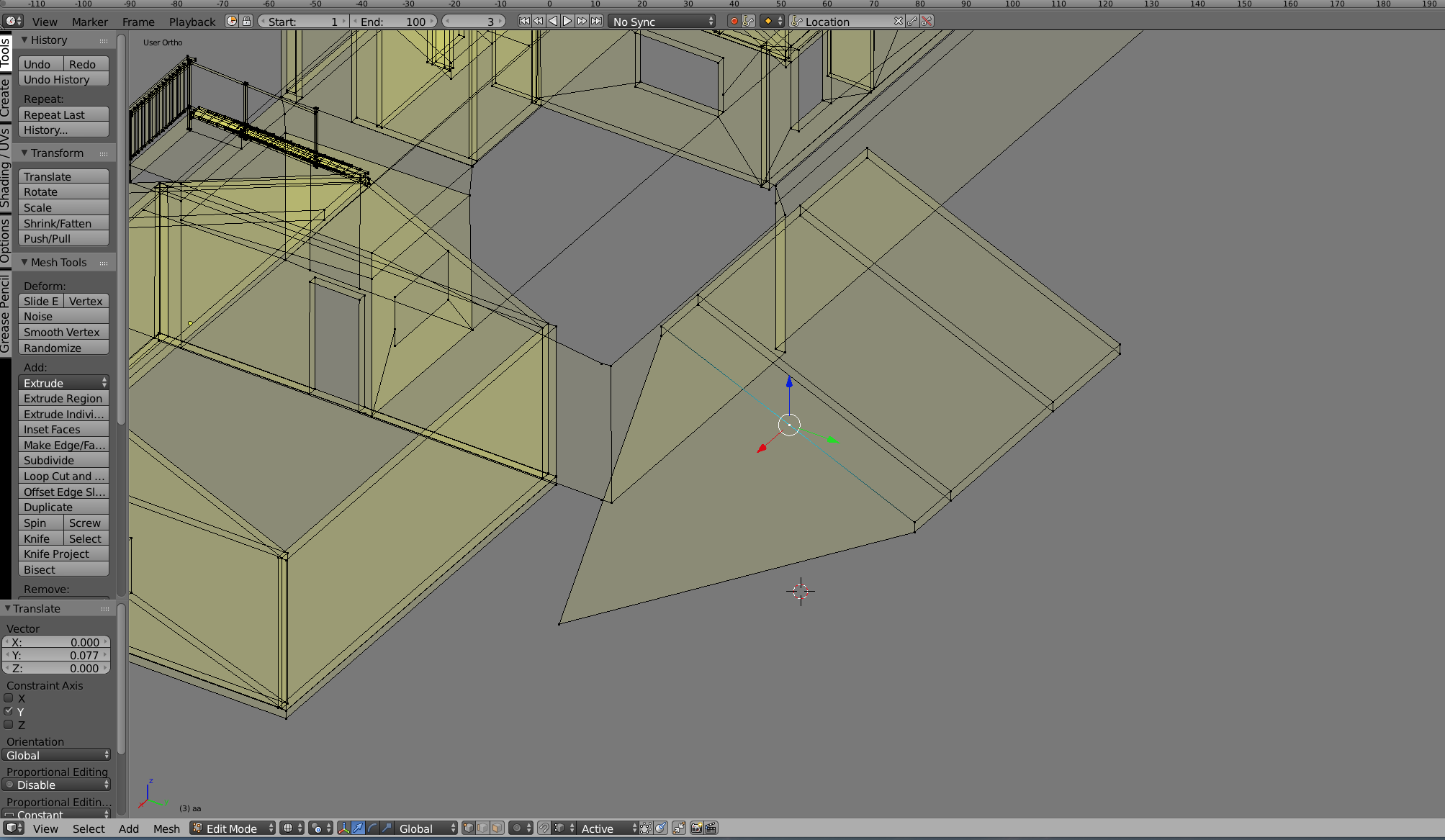Viewport: 1445px width, 840px height.
Task: Switch to the Grease Pencil tab
Action: (x=6, y=313)
